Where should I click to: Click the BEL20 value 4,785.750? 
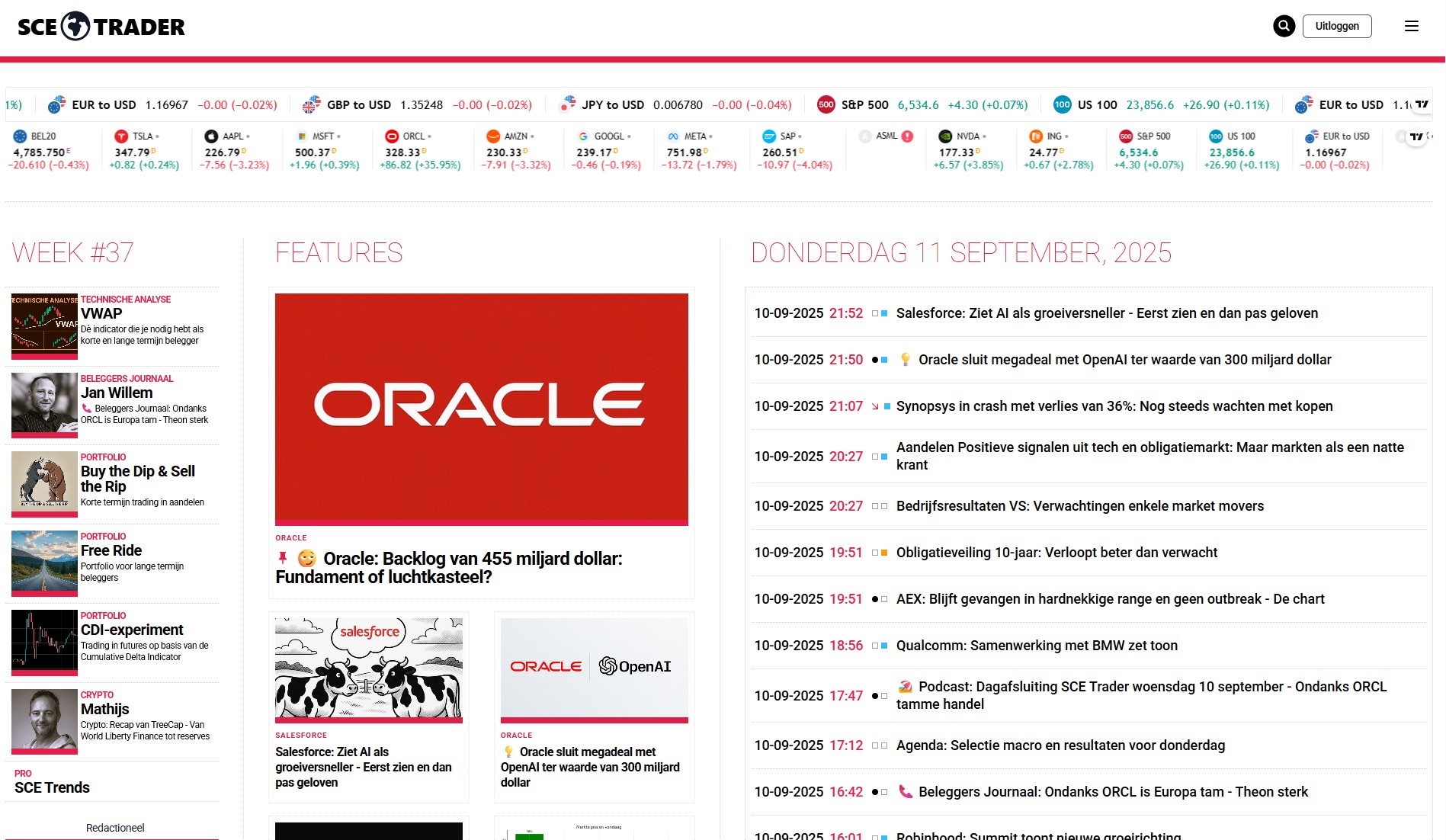[39, 152]
